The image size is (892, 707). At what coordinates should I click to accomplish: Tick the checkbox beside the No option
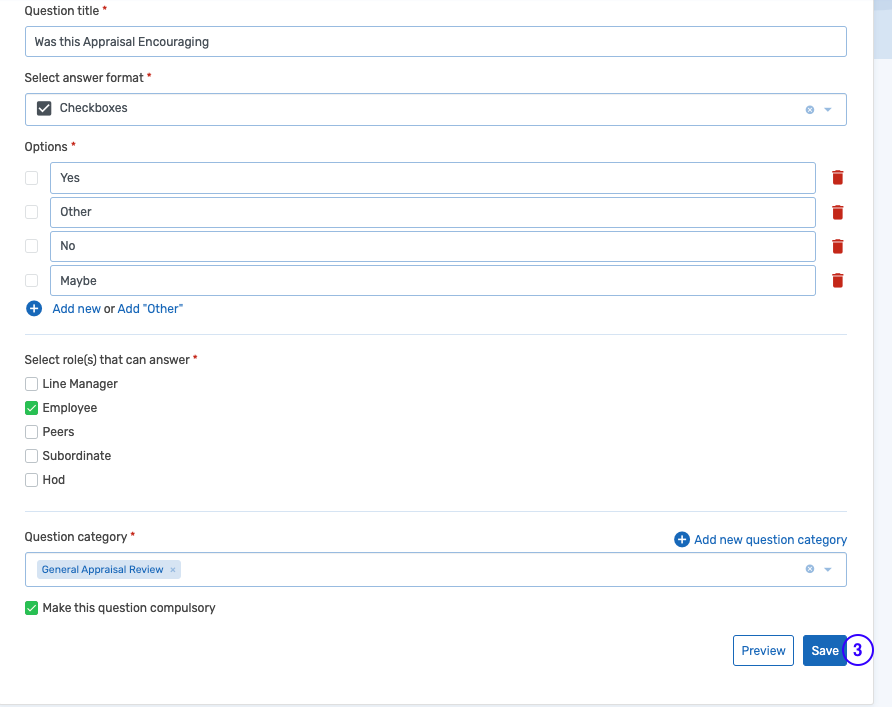[31, 246]
